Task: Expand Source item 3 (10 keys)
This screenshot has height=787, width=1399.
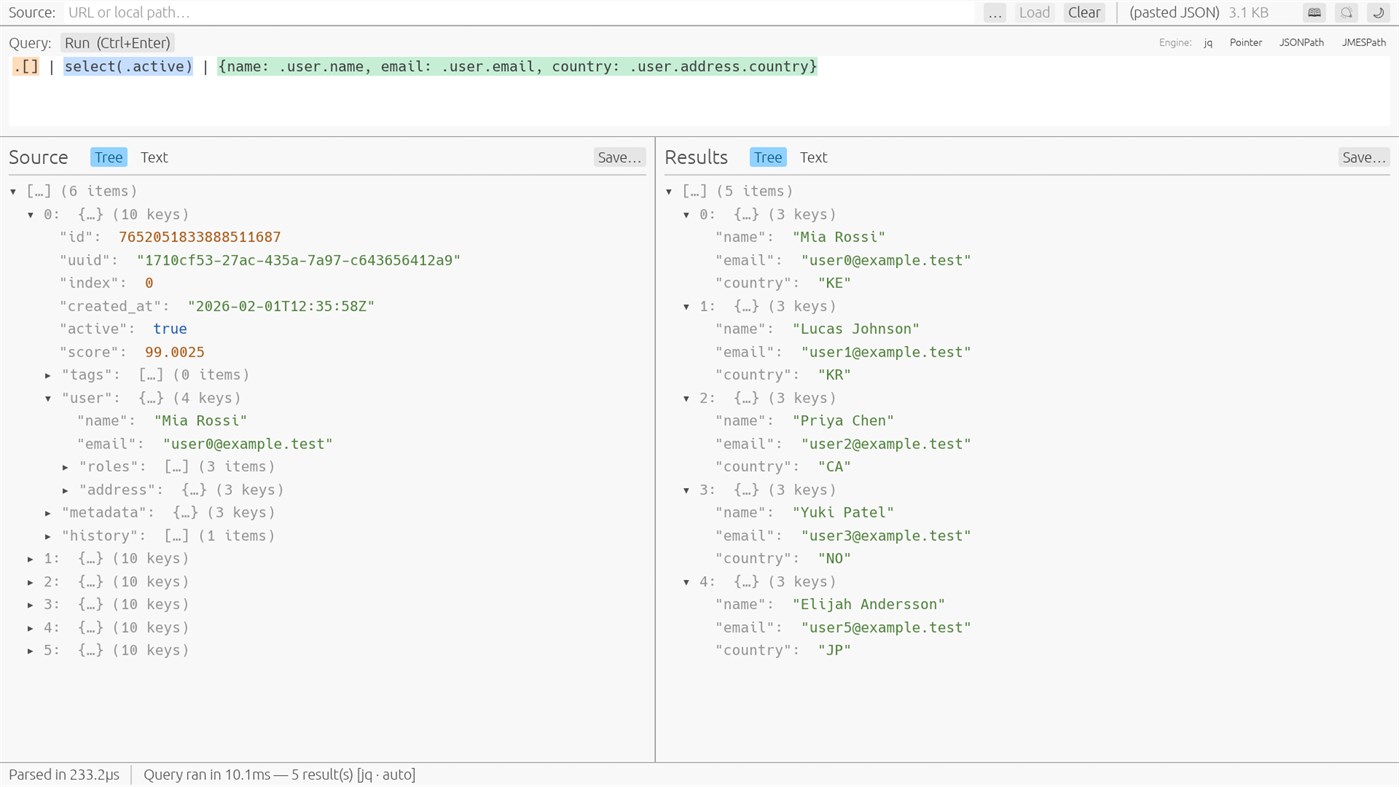Action: [31, 605]
